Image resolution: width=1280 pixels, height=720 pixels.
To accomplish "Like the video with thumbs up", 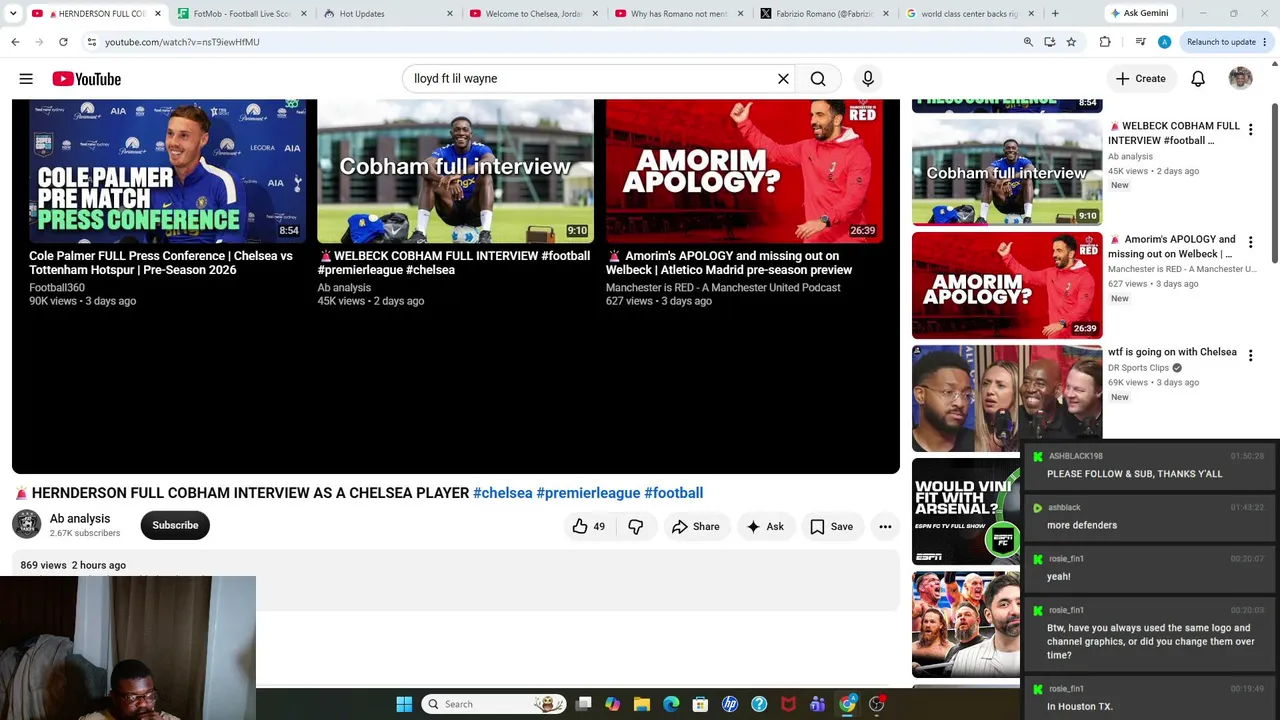I will pos(589,526).
